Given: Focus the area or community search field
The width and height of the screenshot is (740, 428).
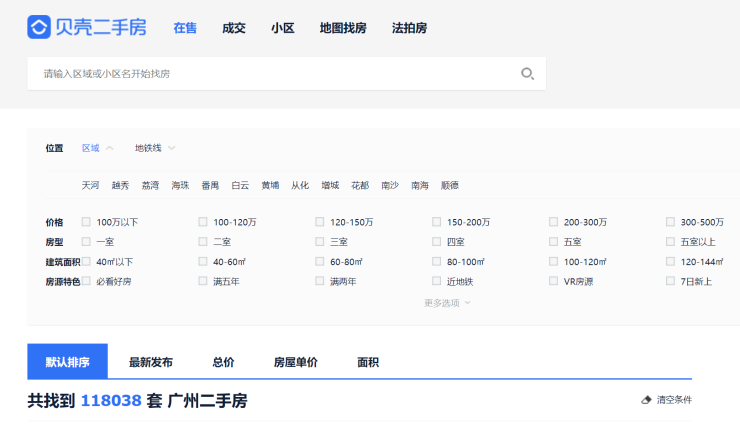Looking at the screenshot, I should click(x=270, y=73).
